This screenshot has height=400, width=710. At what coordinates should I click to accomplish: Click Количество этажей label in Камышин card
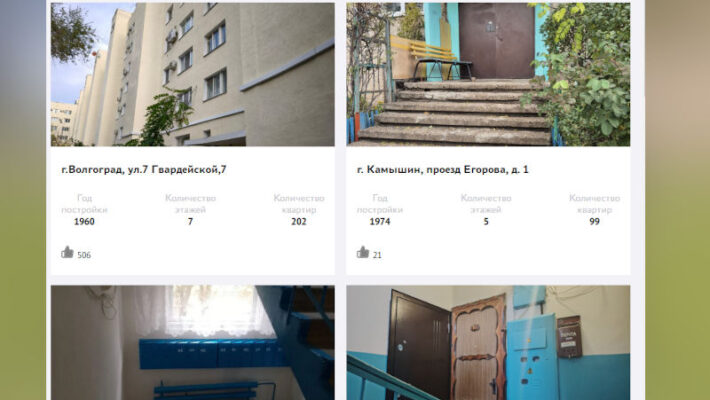pos(486,204)
